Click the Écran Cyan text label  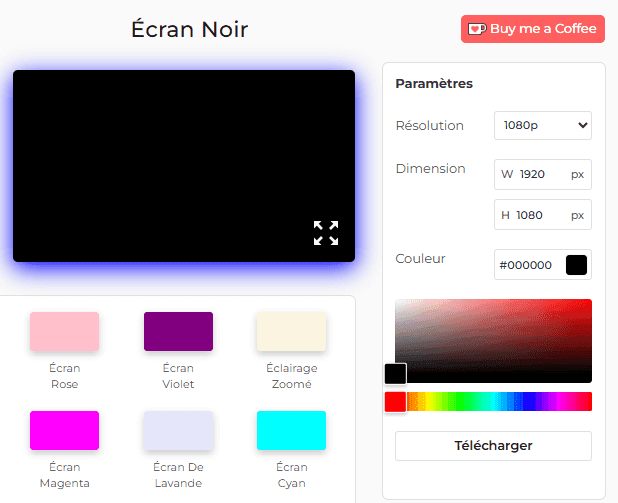pos(292,475)
